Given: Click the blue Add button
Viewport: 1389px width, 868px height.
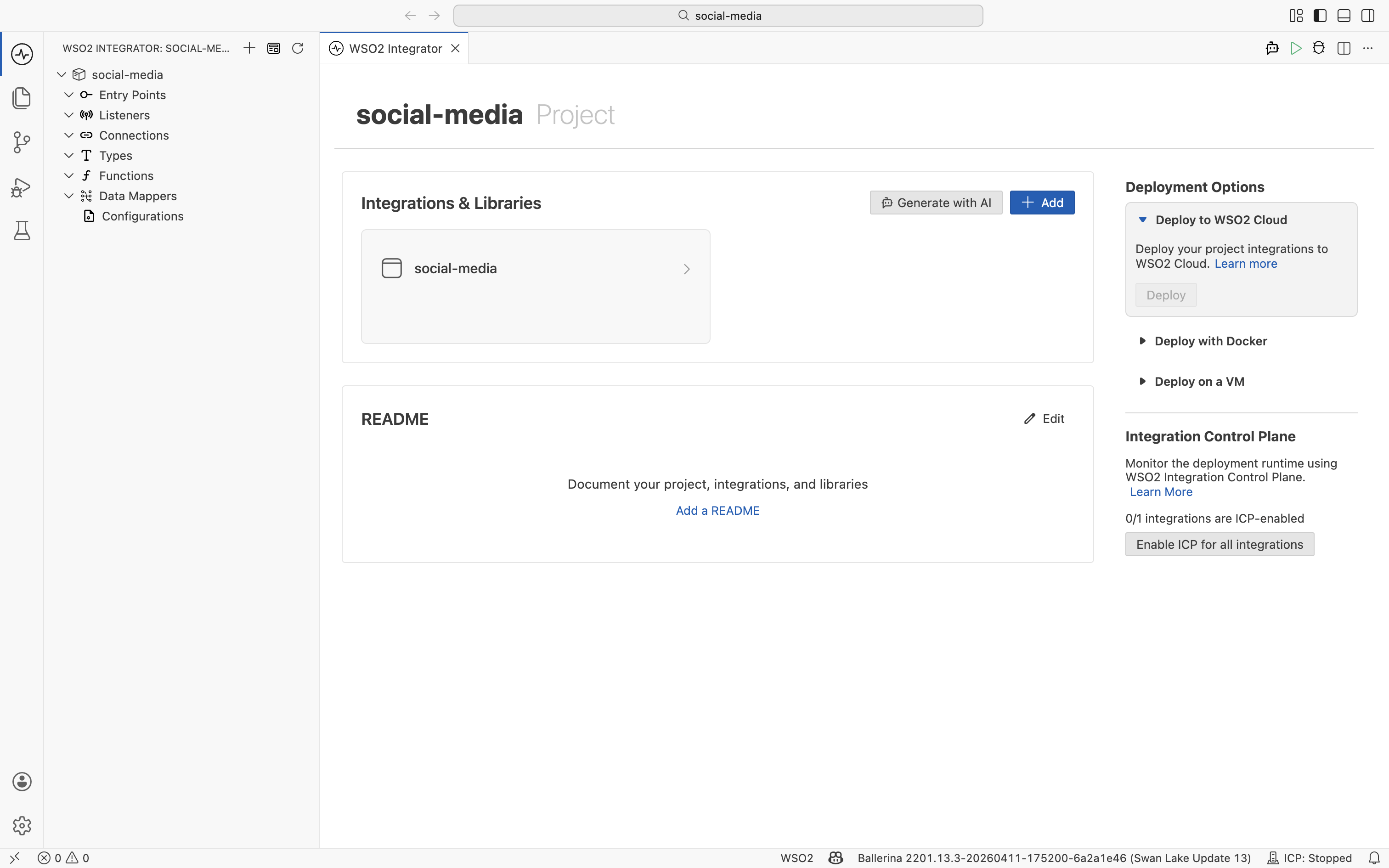Looking at the screenshot, I should (1042, 203).
